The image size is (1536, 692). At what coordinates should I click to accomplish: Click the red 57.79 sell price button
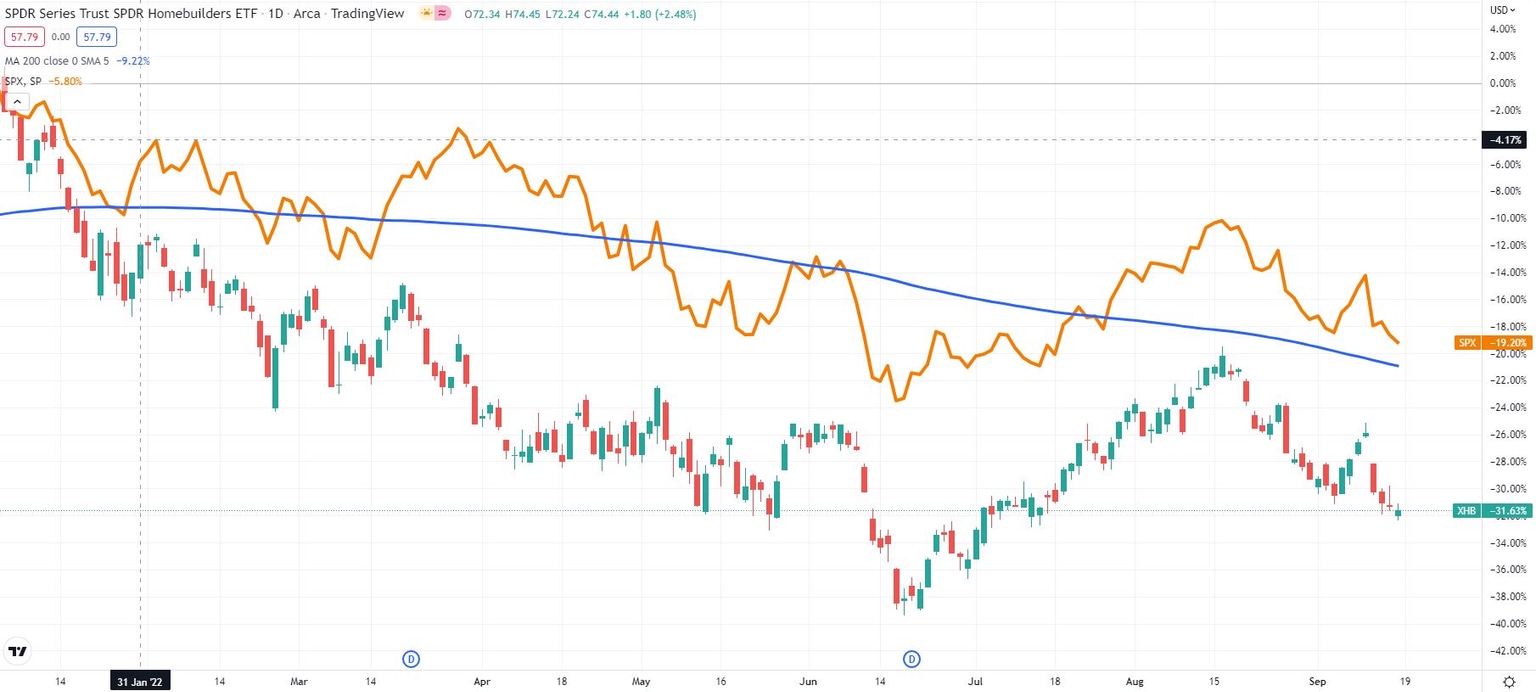[24, 35]
